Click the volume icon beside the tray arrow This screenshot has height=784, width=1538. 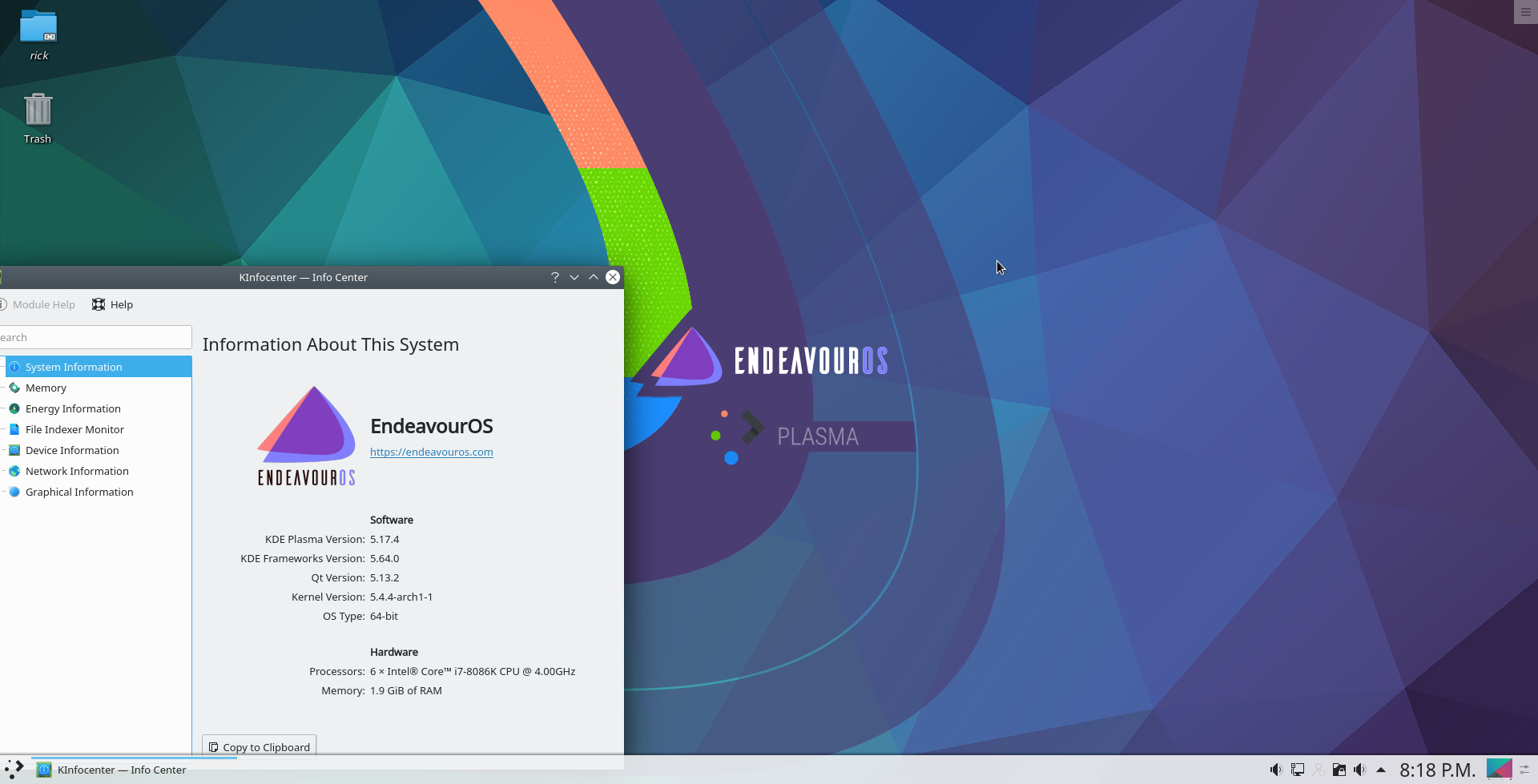(x=1359, y=770)
